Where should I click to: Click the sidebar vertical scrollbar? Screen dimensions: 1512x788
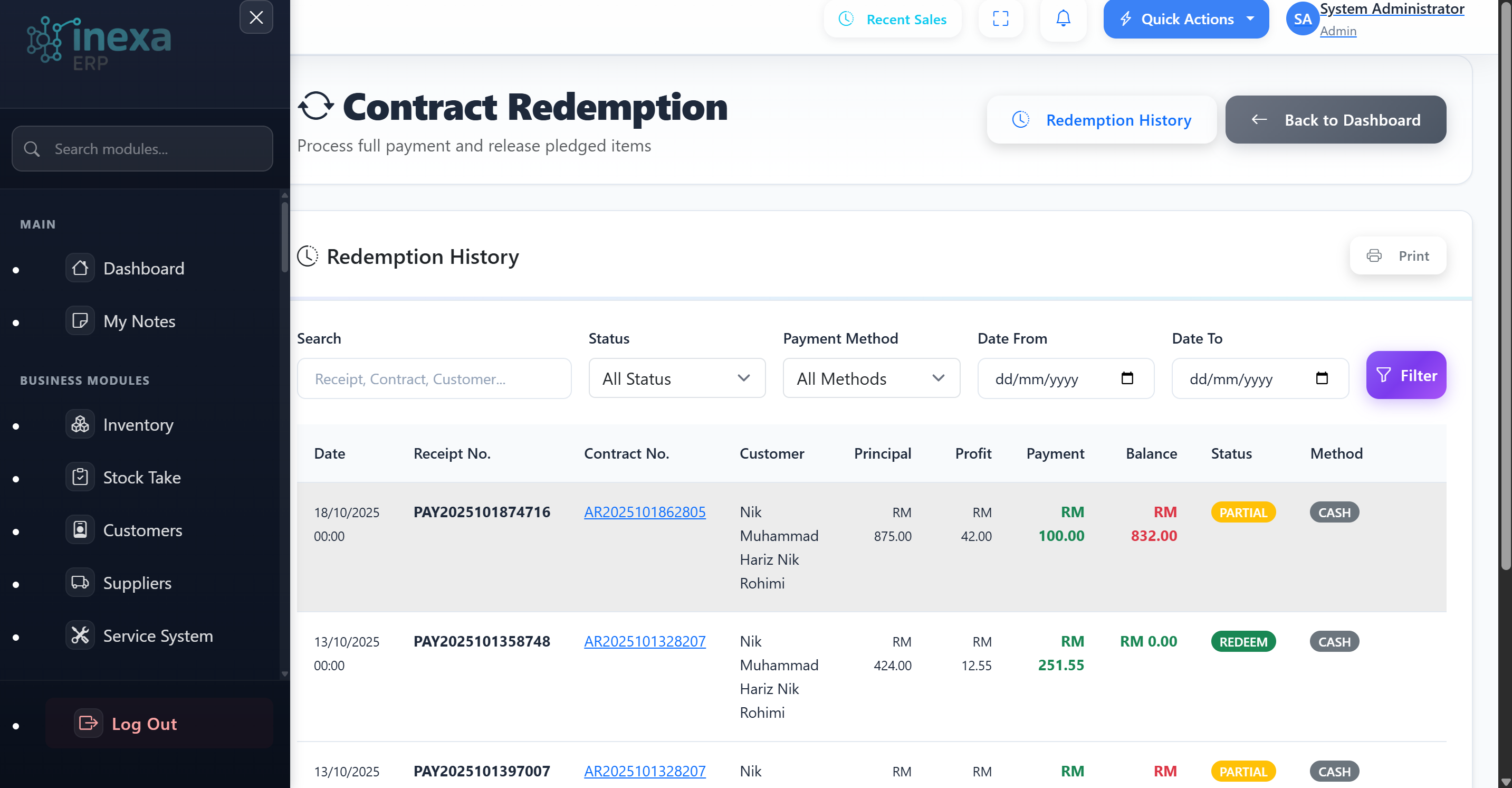point(285,237)
